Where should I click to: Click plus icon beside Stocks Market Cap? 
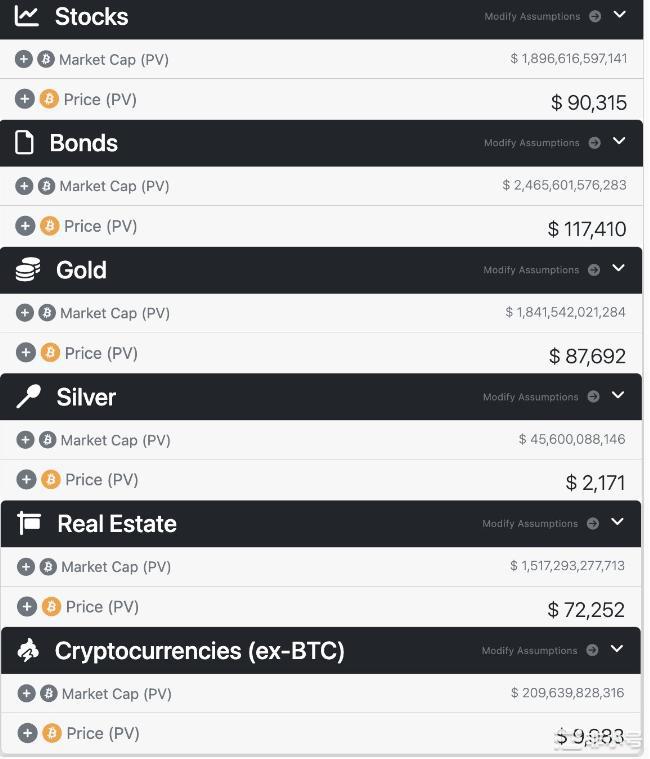tap(24, 59)
